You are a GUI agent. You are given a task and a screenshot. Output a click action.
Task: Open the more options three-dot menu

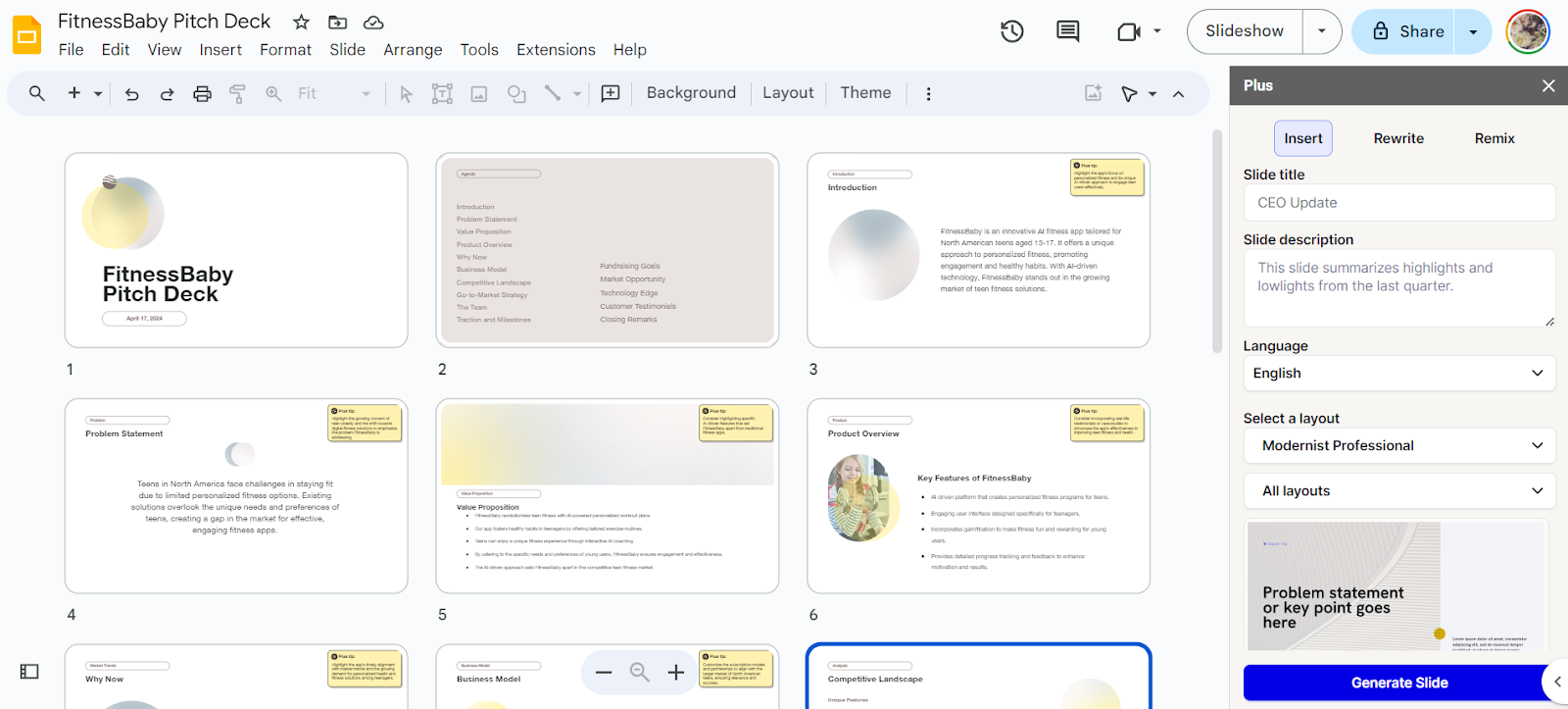pos(928,94)
